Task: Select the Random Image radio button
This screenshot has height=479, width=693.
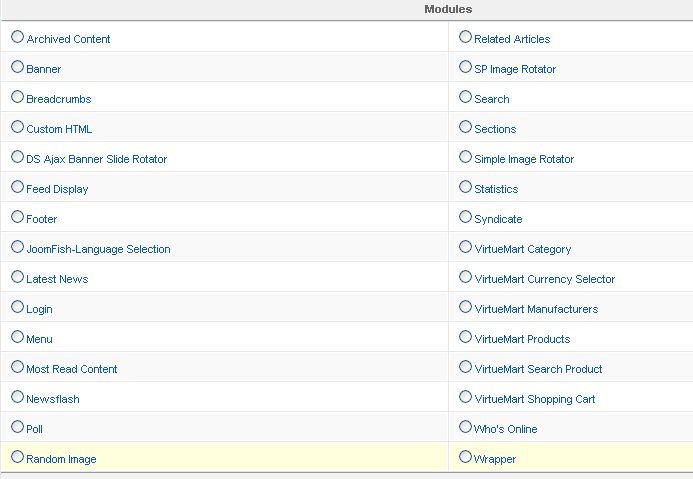Action: pos(17,456)
